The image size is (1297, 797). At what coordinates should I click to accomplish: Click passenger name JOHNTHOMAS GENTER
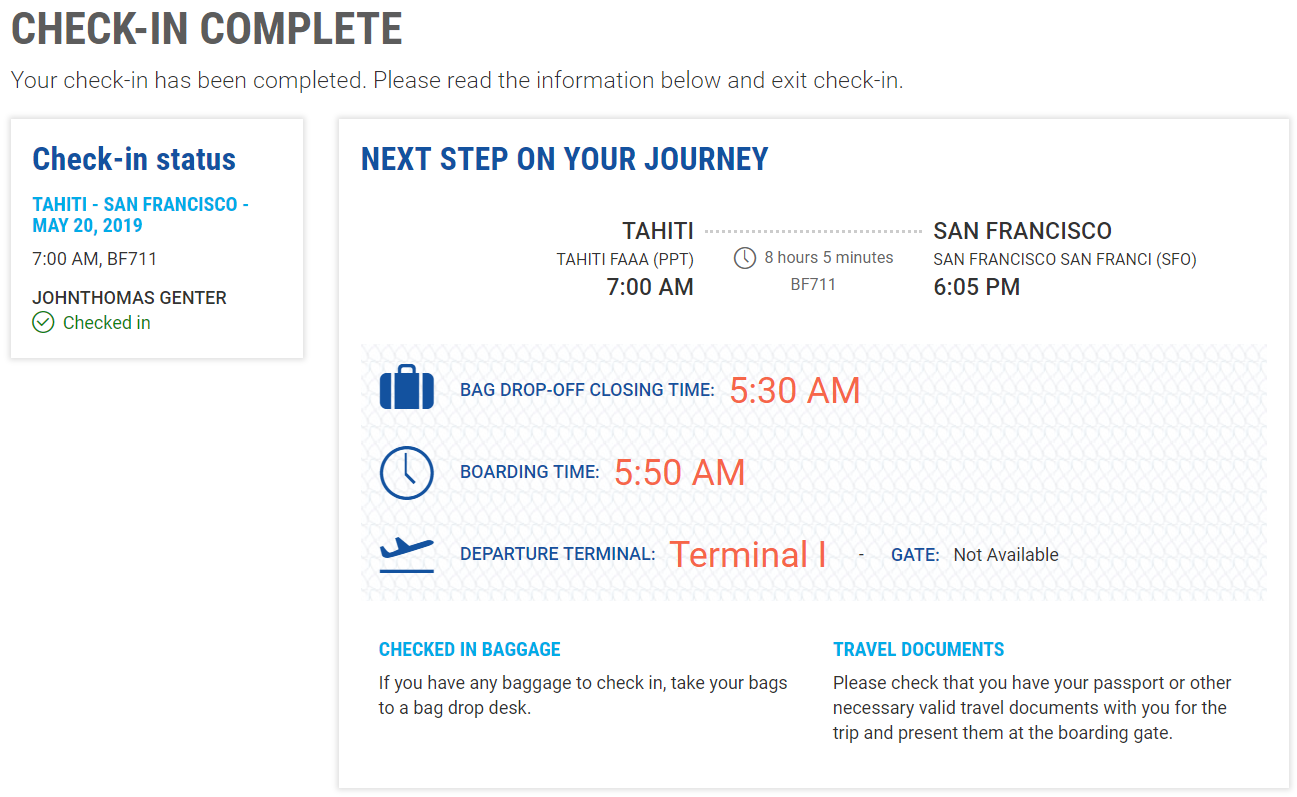coord(129,298)
